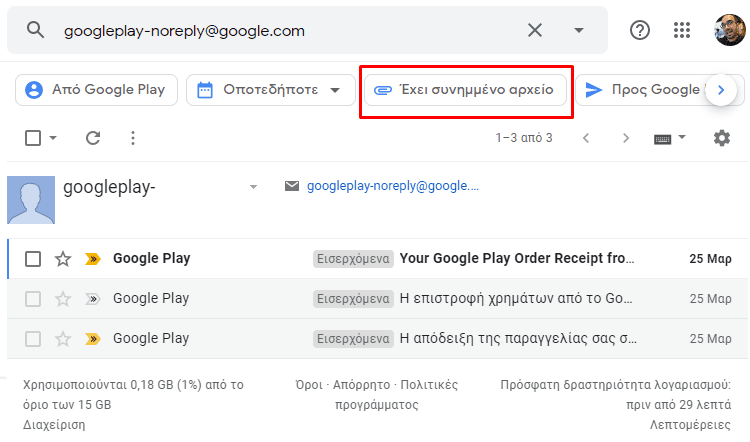This screenshot has width=750, height=442.
Task: Refresh the message list
Action: click(x=93, y=138)
